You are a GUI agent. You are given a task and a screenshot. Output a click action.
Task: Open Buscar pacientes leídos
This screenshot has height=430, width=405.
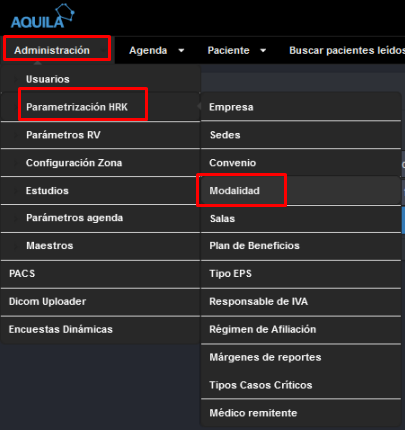pyautogui.click(x=347, y=50)
